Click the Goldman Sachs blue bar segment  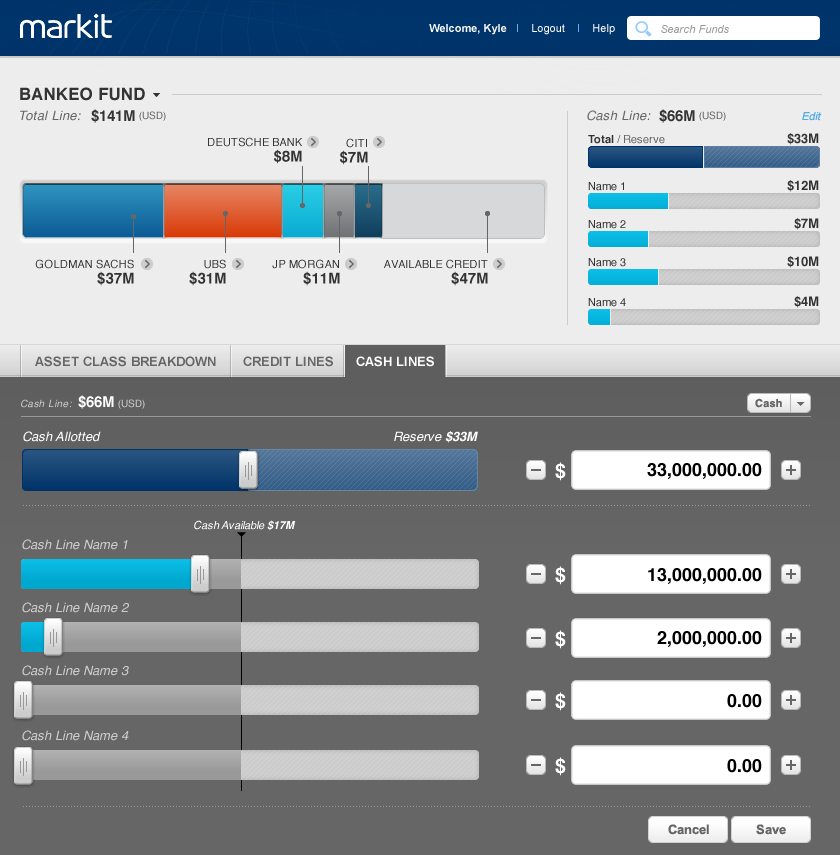(x=93, y=210)
